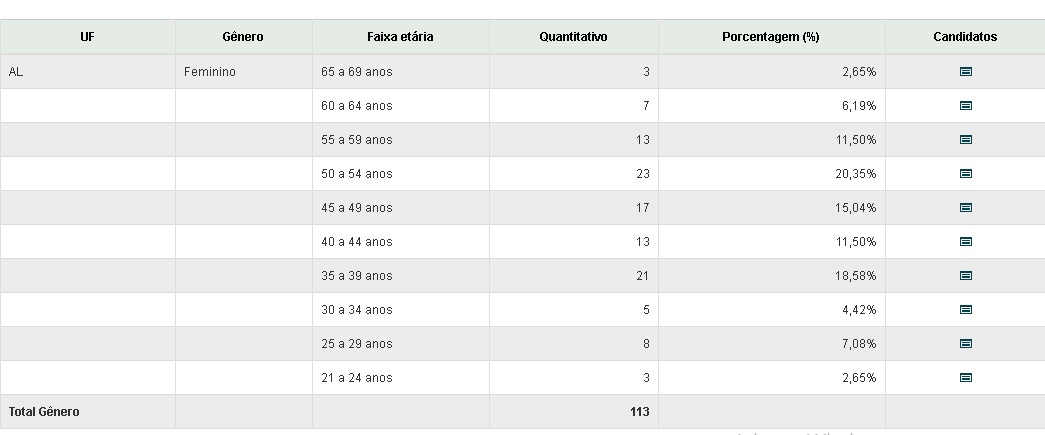
Task: Click the Candidatos column header
Action: click(x=965, y=37)
